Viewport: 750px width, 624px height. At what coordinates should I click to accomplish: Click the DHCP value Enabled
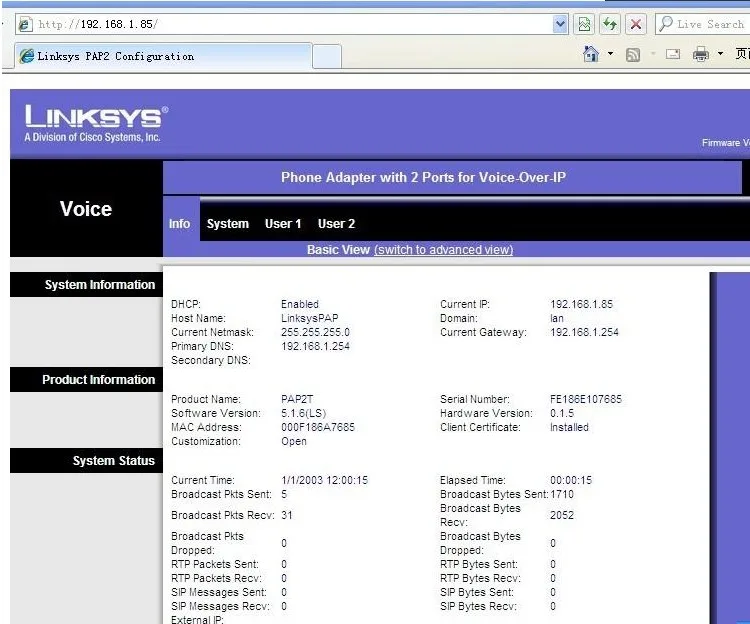(x=300, y=304)
